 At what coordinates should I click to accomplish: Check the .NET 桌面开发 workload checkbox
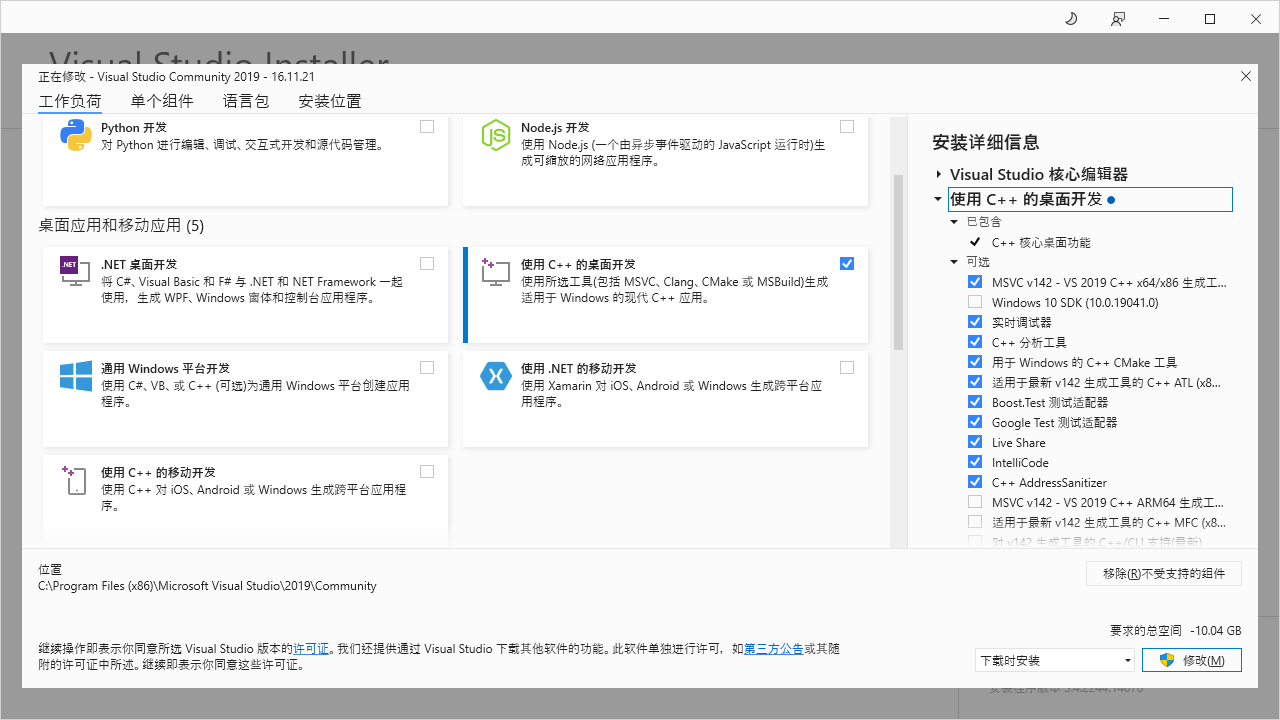click(x=427, y=264)
